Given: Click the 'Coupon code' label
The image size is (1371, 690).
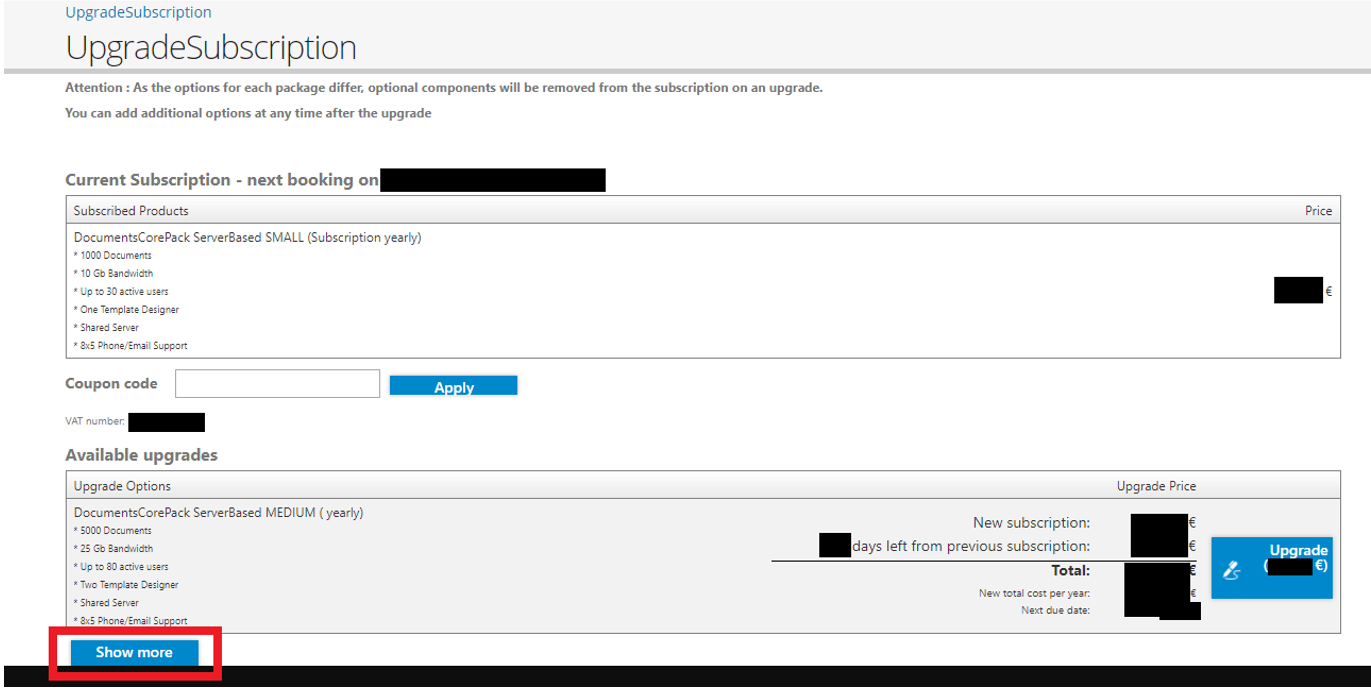Looking at the screenshot, I should [x=111, y=384].
